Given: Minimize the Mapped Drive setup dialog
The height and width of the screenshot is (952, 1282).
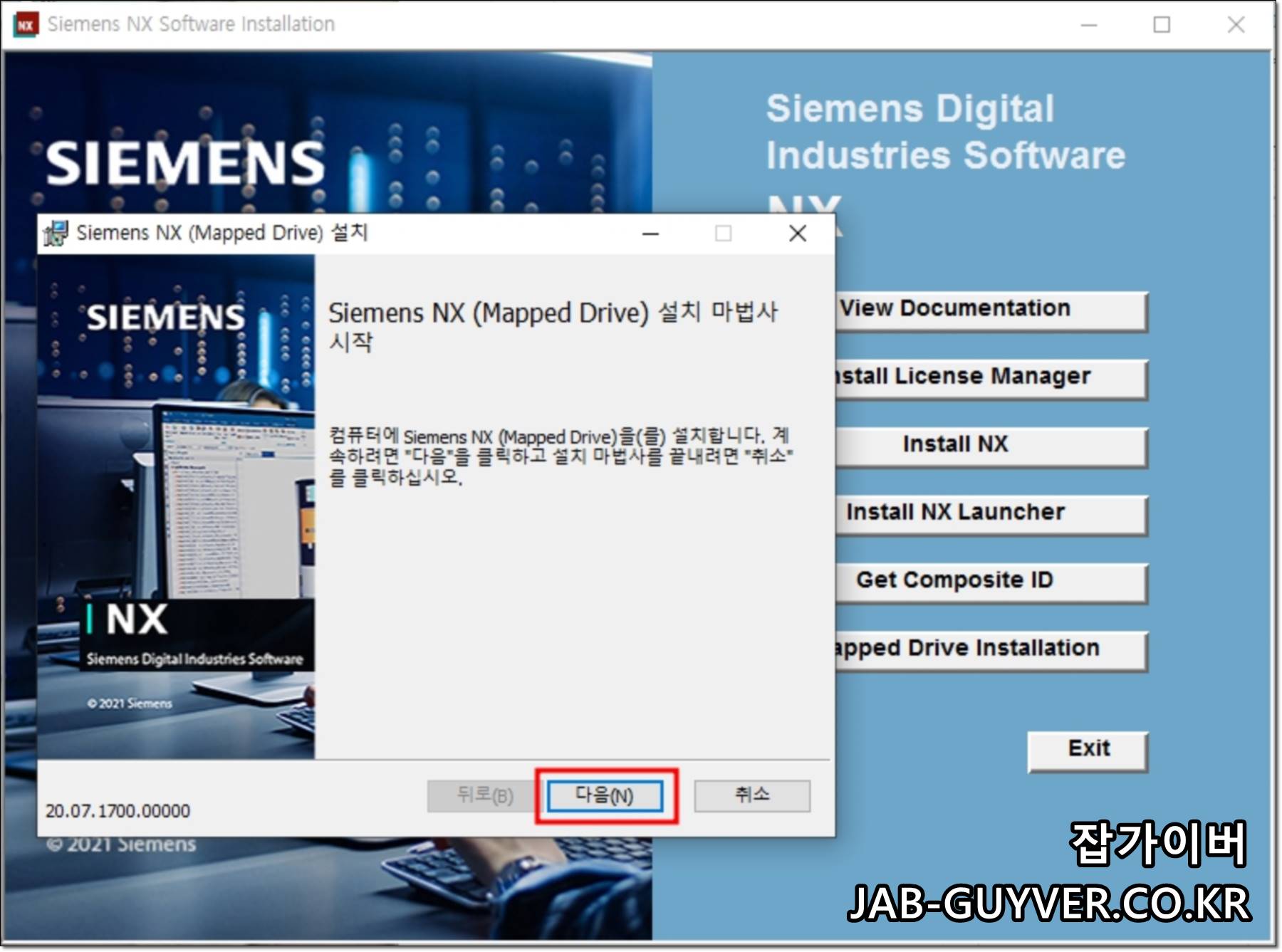Looking at the screenshot, I should coord(650,233).
